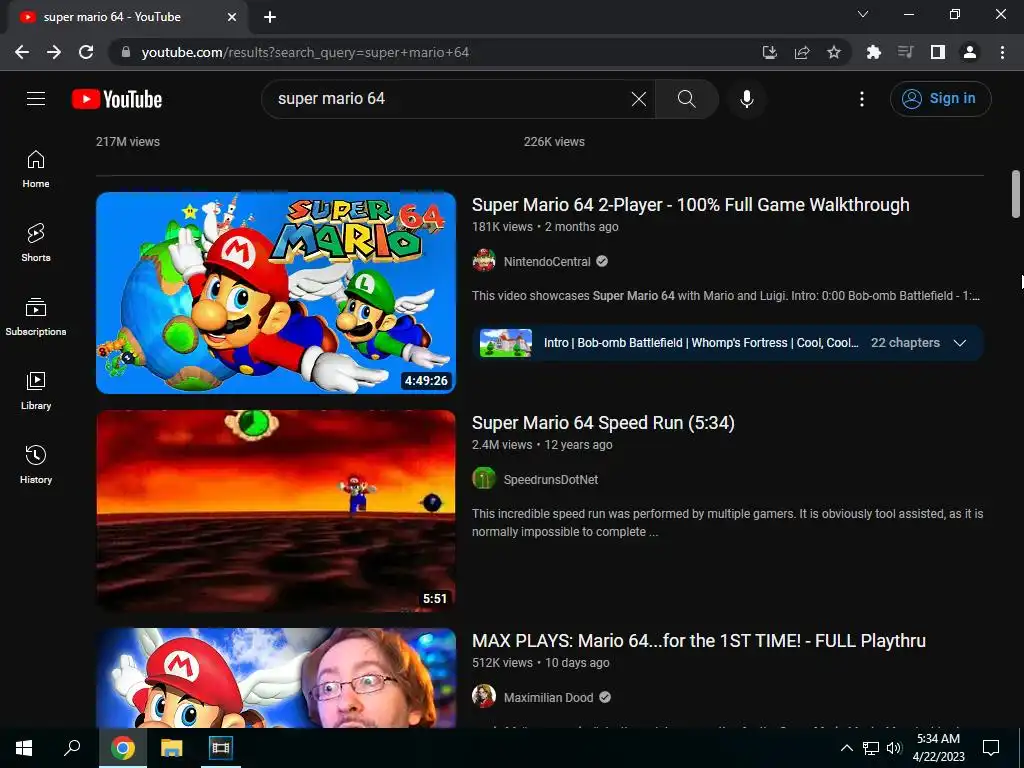Open the Chrome extensions puzzle icon
This screenshot has height=768, width=1024.
pos(873,52)
